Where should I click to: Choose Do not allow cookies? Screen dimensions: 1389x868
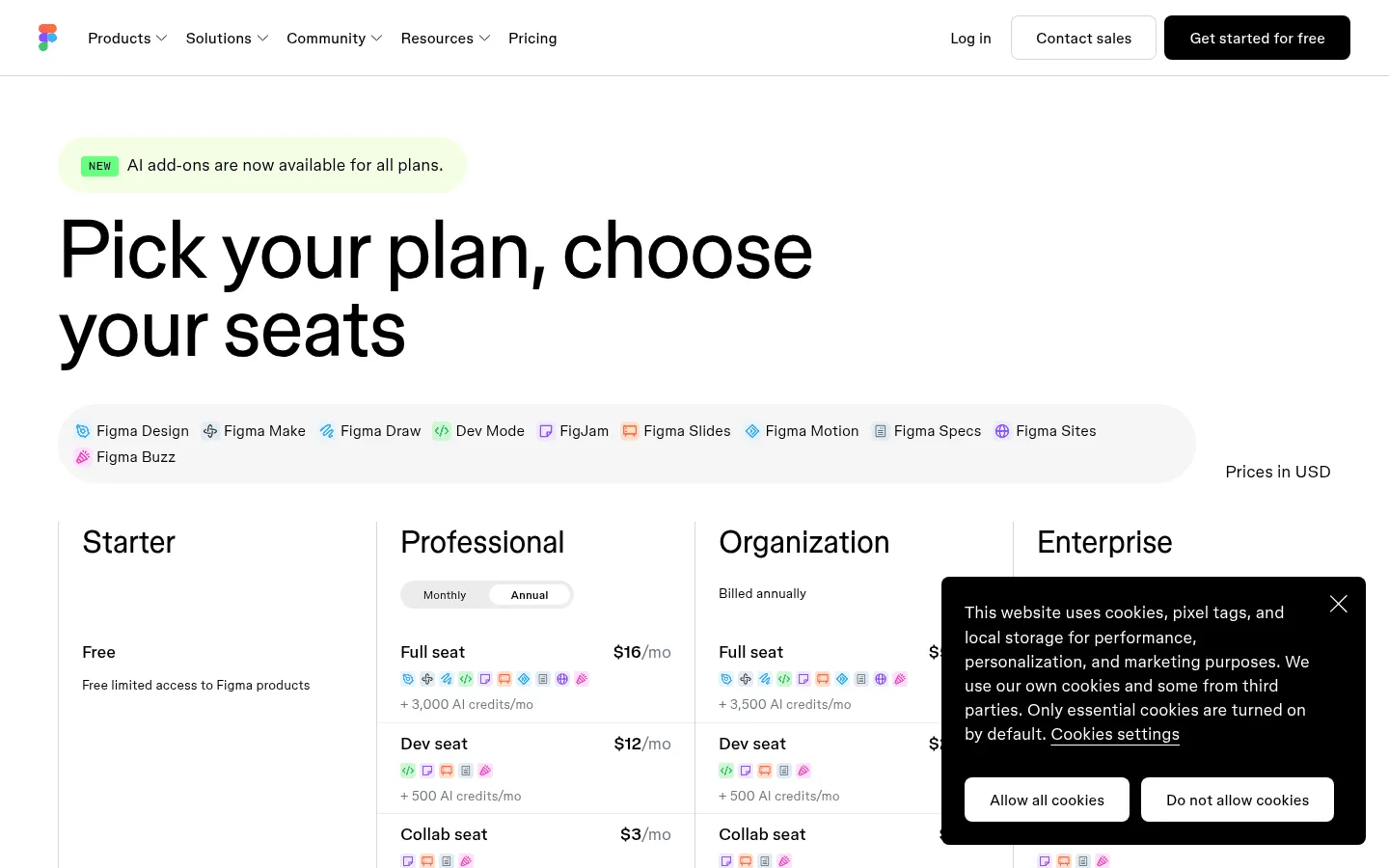tap(1238, 800)
